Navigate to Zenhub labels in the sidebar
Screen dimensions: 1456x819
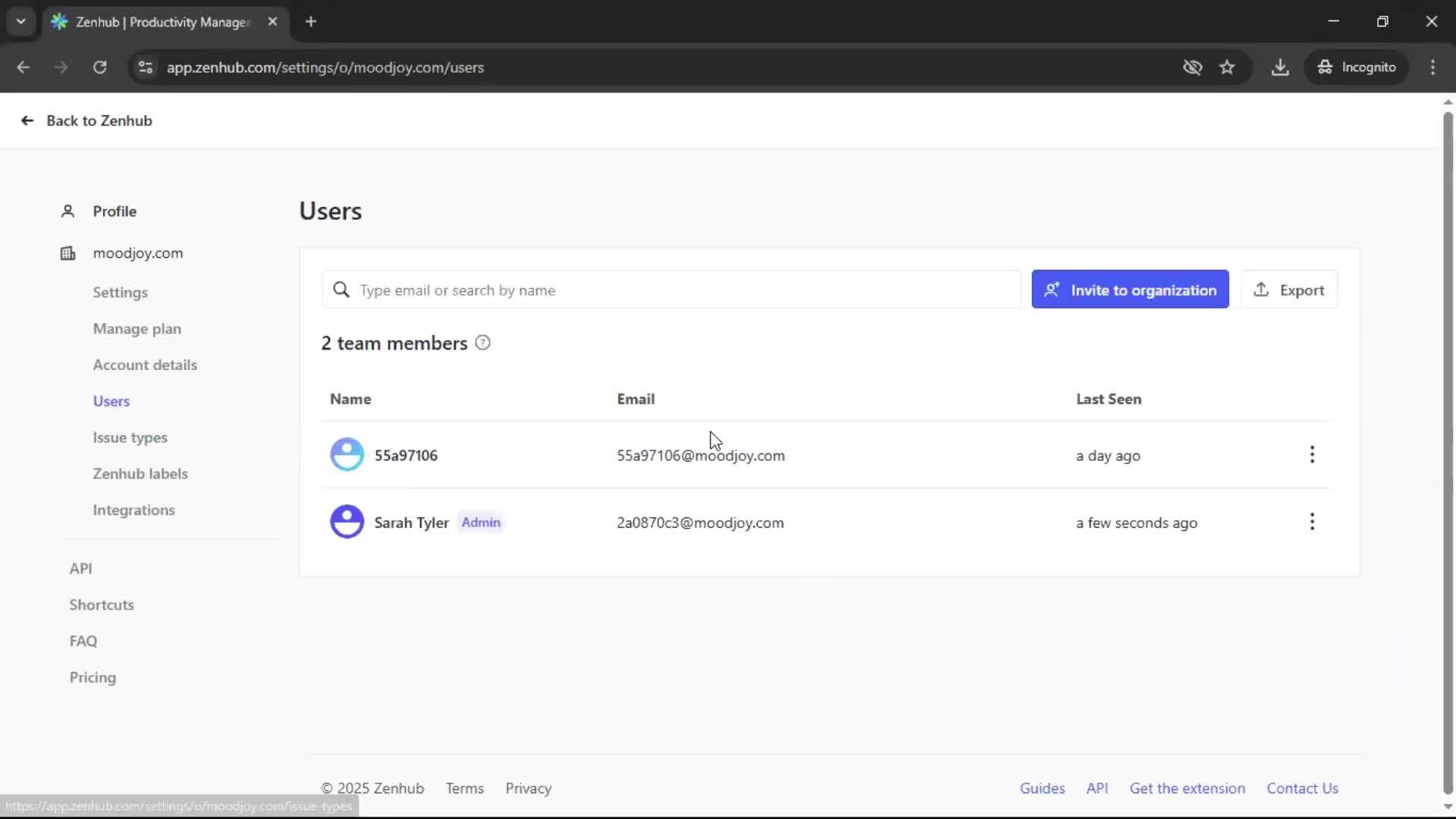pyautogui.click(x=140, y=473)
